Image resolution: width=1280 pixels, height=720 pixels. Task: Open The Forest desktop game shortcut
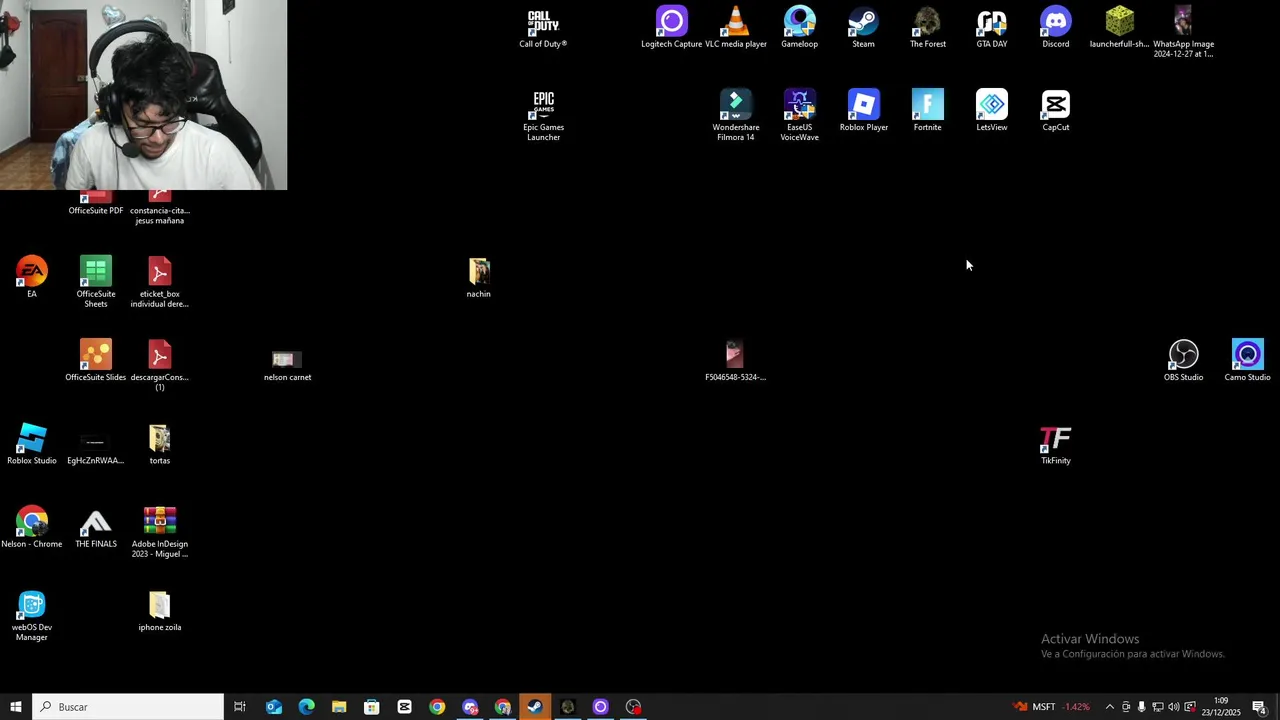927,28
